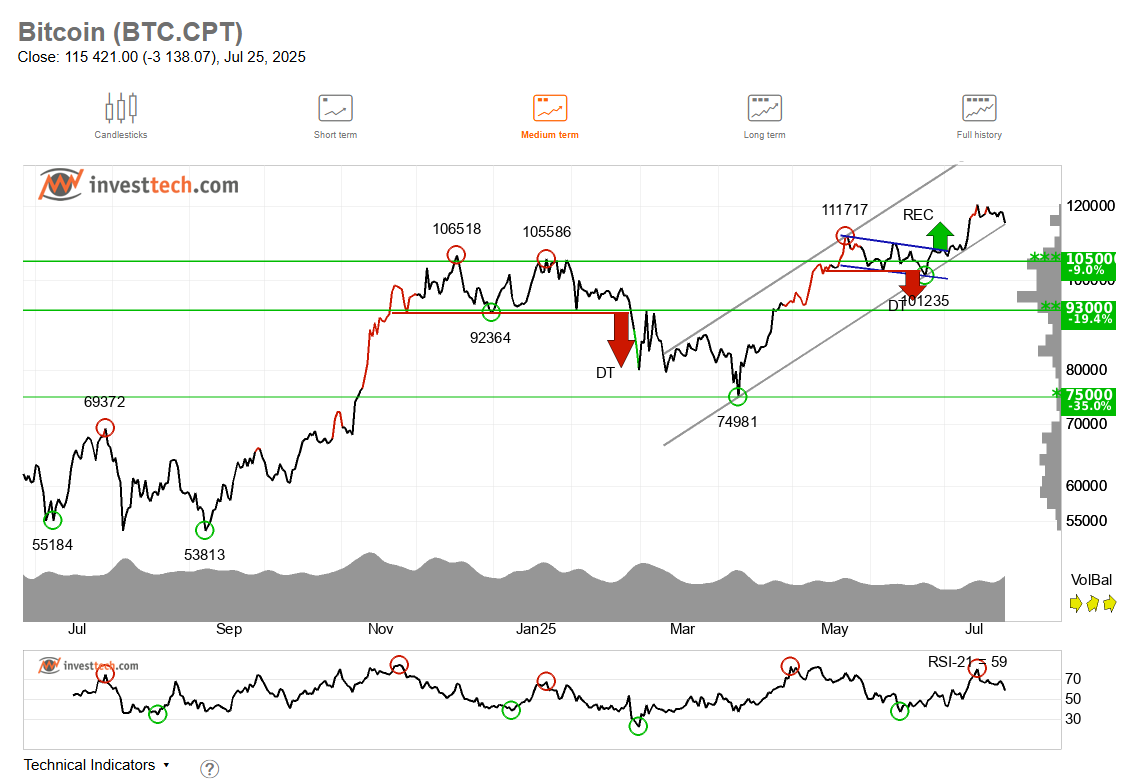Click the Jan25 date axis label
The width and height of the screenshot is (1143, 783).
coord(536,629)
